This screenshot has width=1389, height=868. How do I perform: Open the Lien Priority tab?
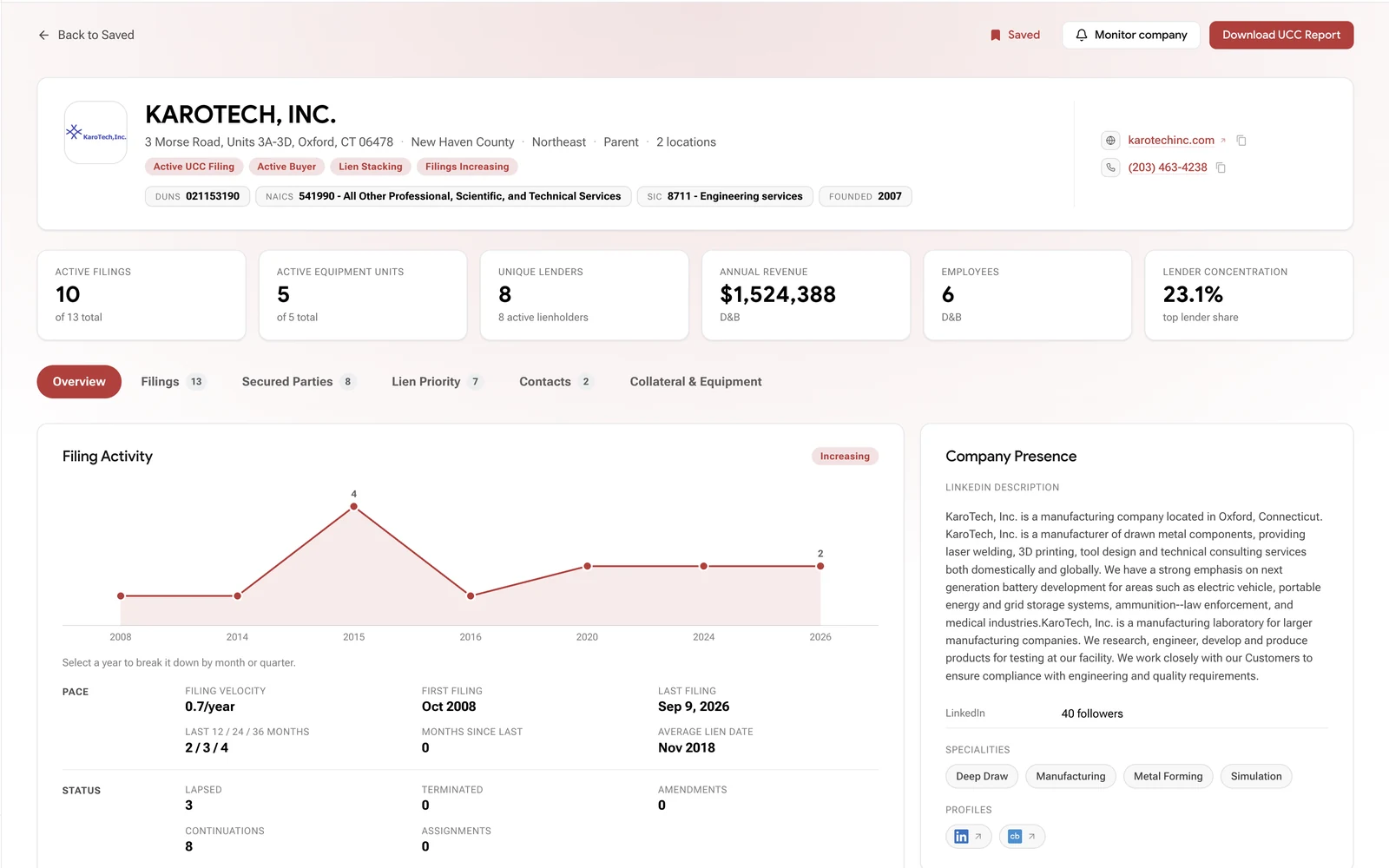(x=437, y=382)
